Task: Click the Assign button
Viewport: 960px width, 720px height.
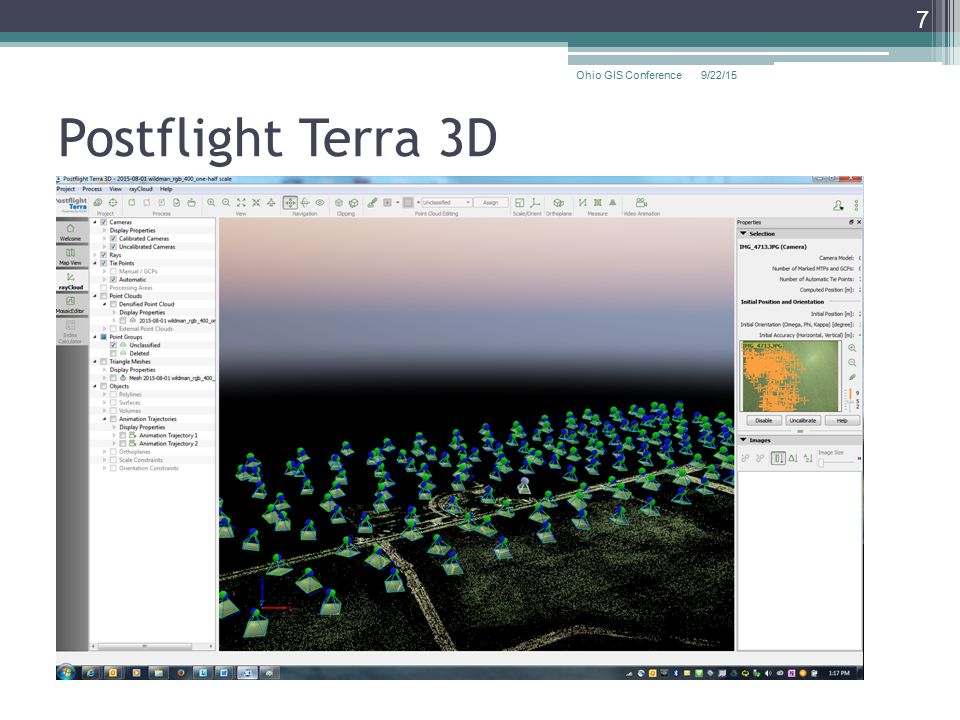Action: [490, 203]
